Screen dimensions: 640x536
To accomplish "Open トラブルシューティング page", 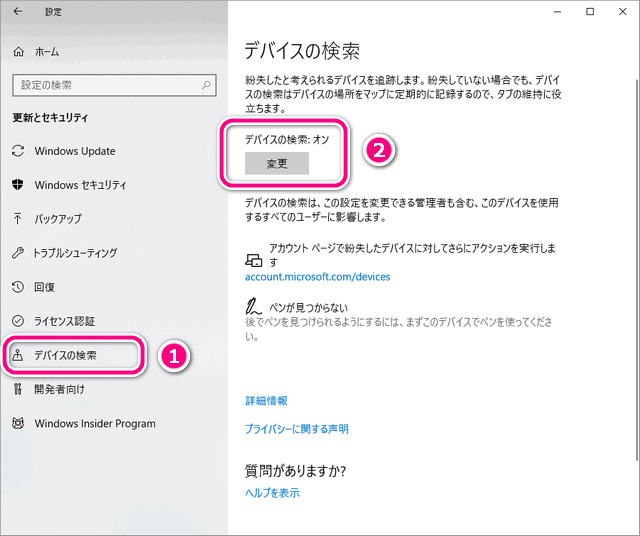I will 75,253.
